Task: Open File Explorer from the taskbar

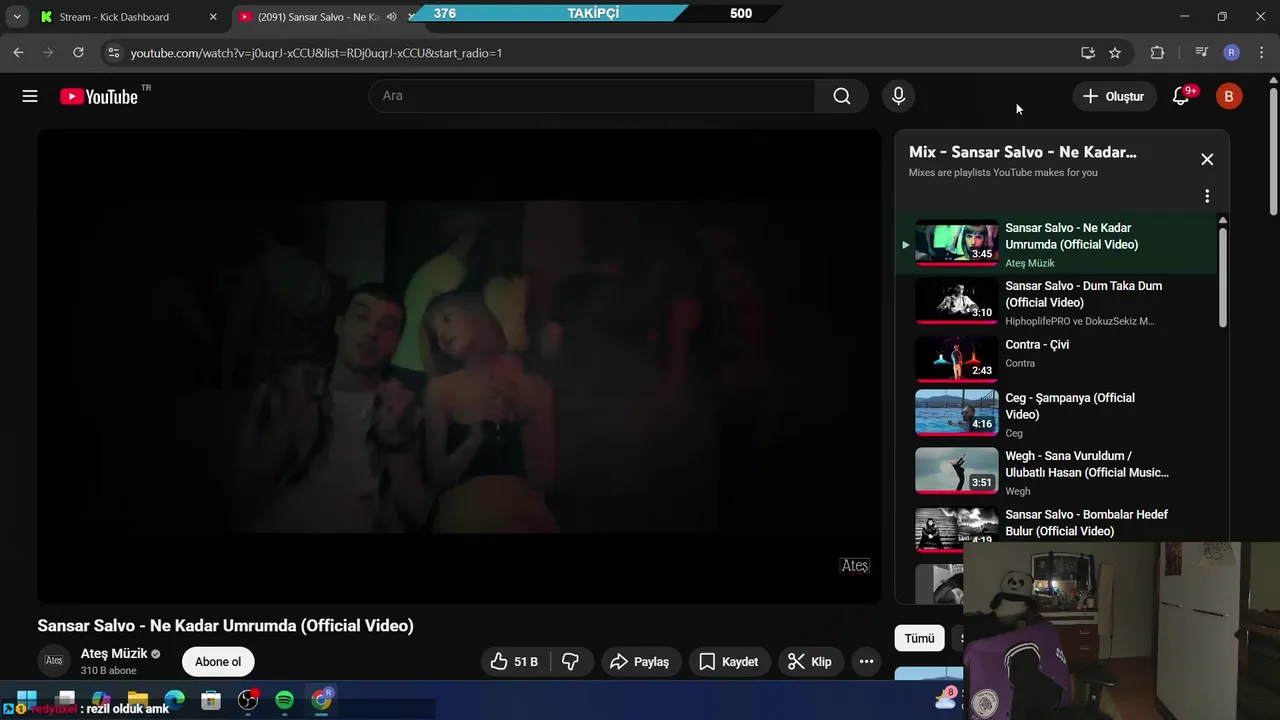Action: (137, 700)
